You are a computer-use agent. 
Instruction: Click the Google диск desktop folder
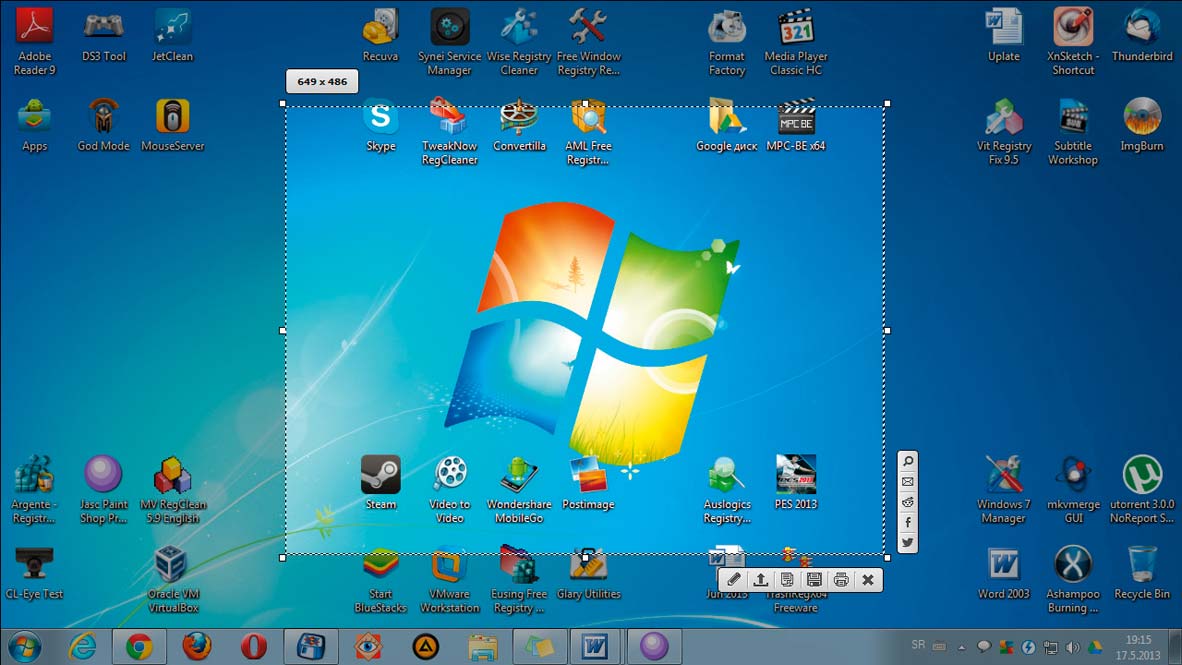pos(727,125)
